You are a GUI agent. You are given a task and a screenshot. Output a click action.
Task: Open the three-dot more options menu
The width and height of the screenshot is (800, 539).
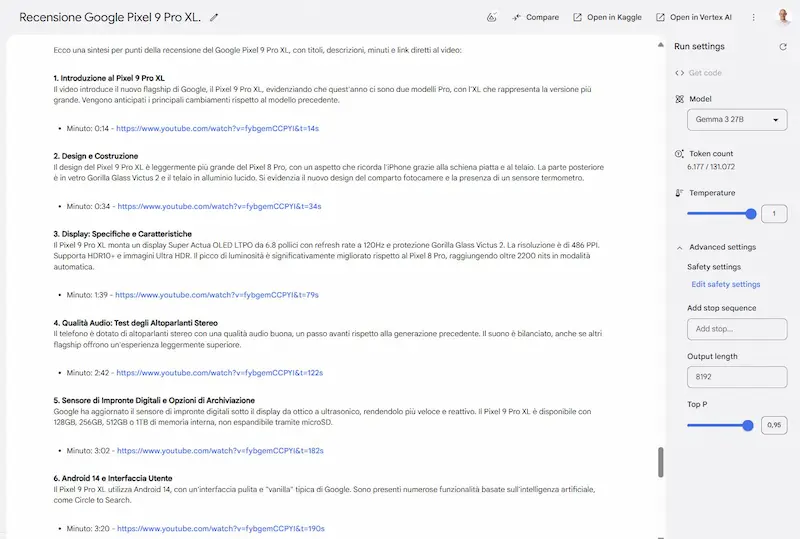pos(754,17)
